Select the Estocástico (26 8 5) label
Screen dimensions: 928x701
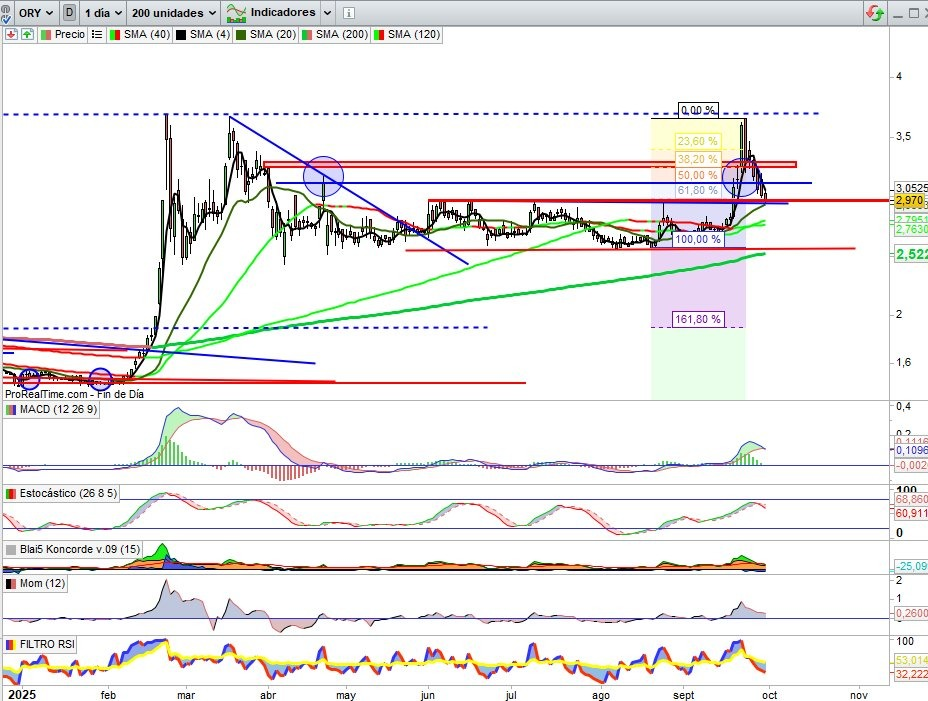click(x=62, y=494)
